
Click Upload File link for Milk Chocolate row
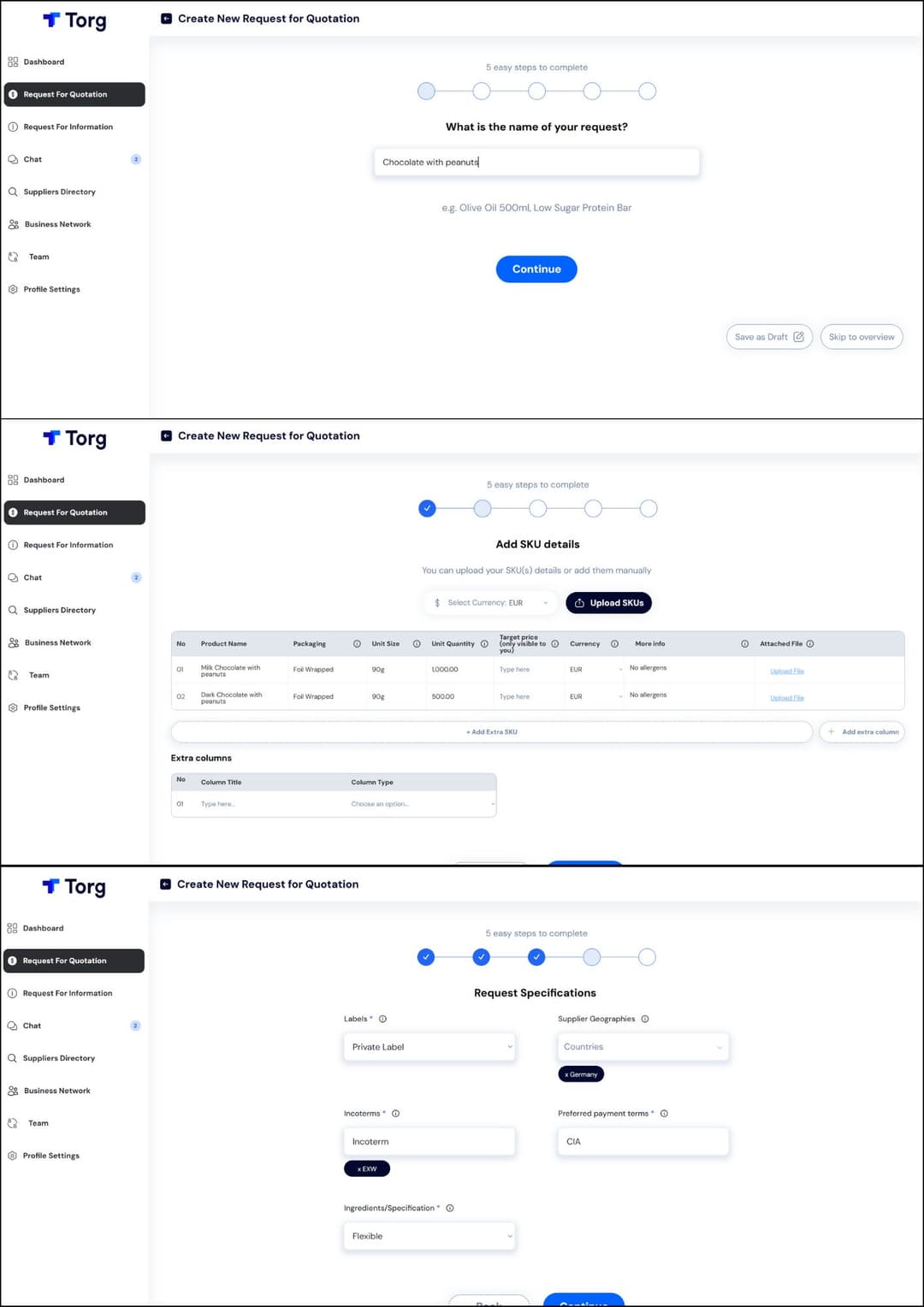786,671
